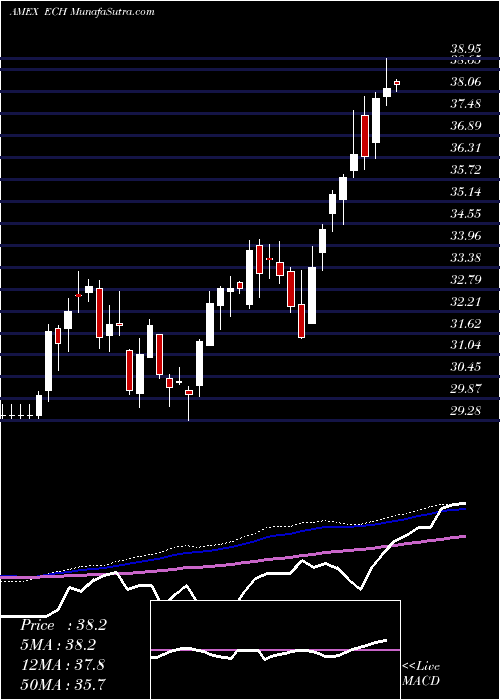500x700 pixels.
Task: Click the 12MA : 37.8 value
Action: point(62,665)
